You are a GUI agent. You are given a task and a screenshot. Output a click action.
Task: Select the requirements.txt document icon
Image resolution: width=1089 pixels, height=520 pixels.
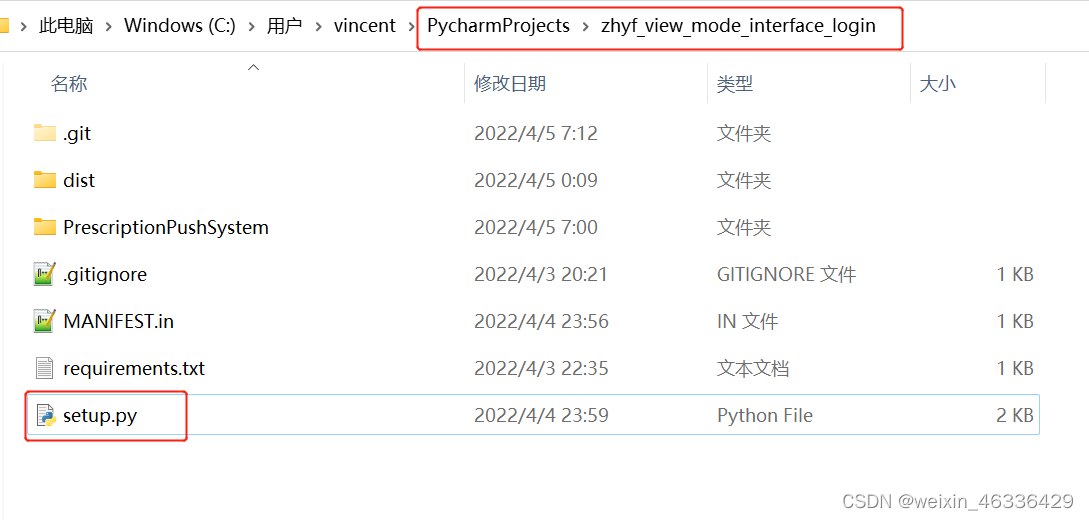44,368
